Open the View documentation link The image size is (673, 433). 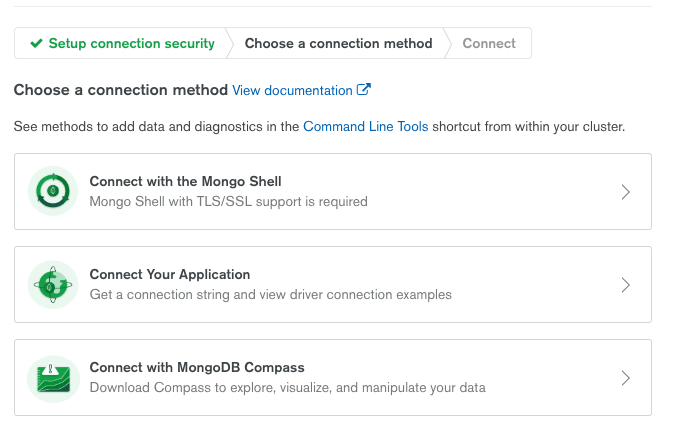(292, 90)
